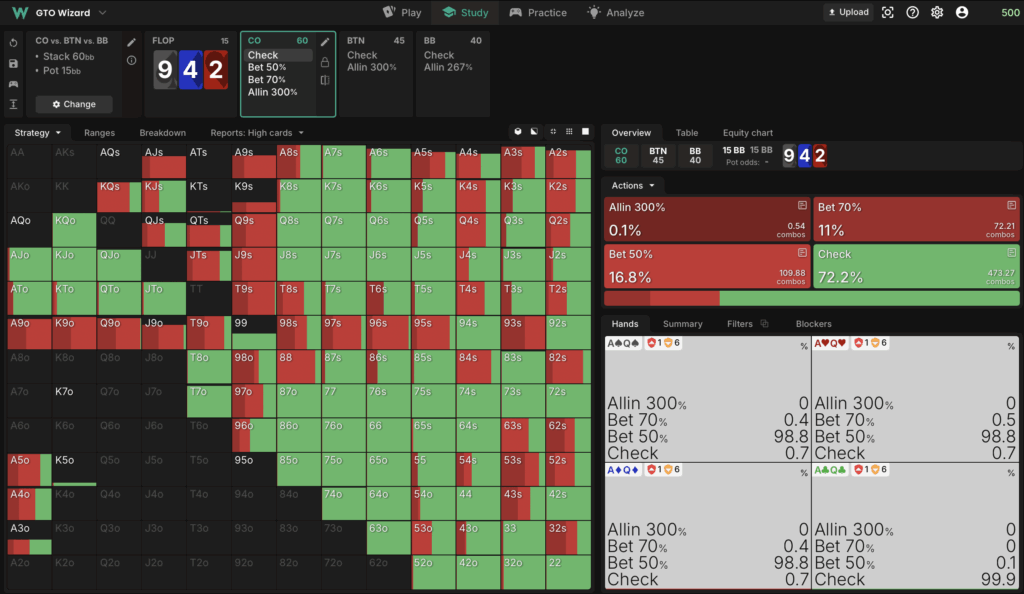Expand the Strategy dropdown
This screenshot has width=1024, height=594.
[x=38, y=132]
